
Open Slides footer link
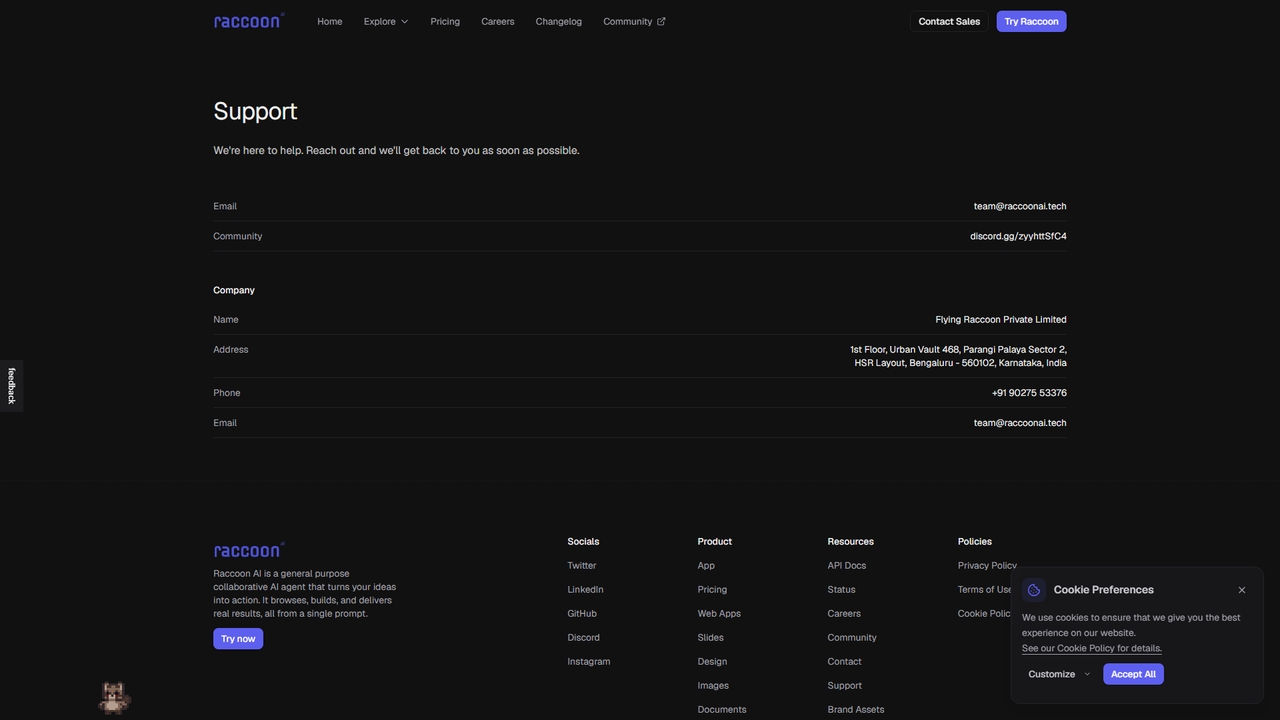[711, 637]
